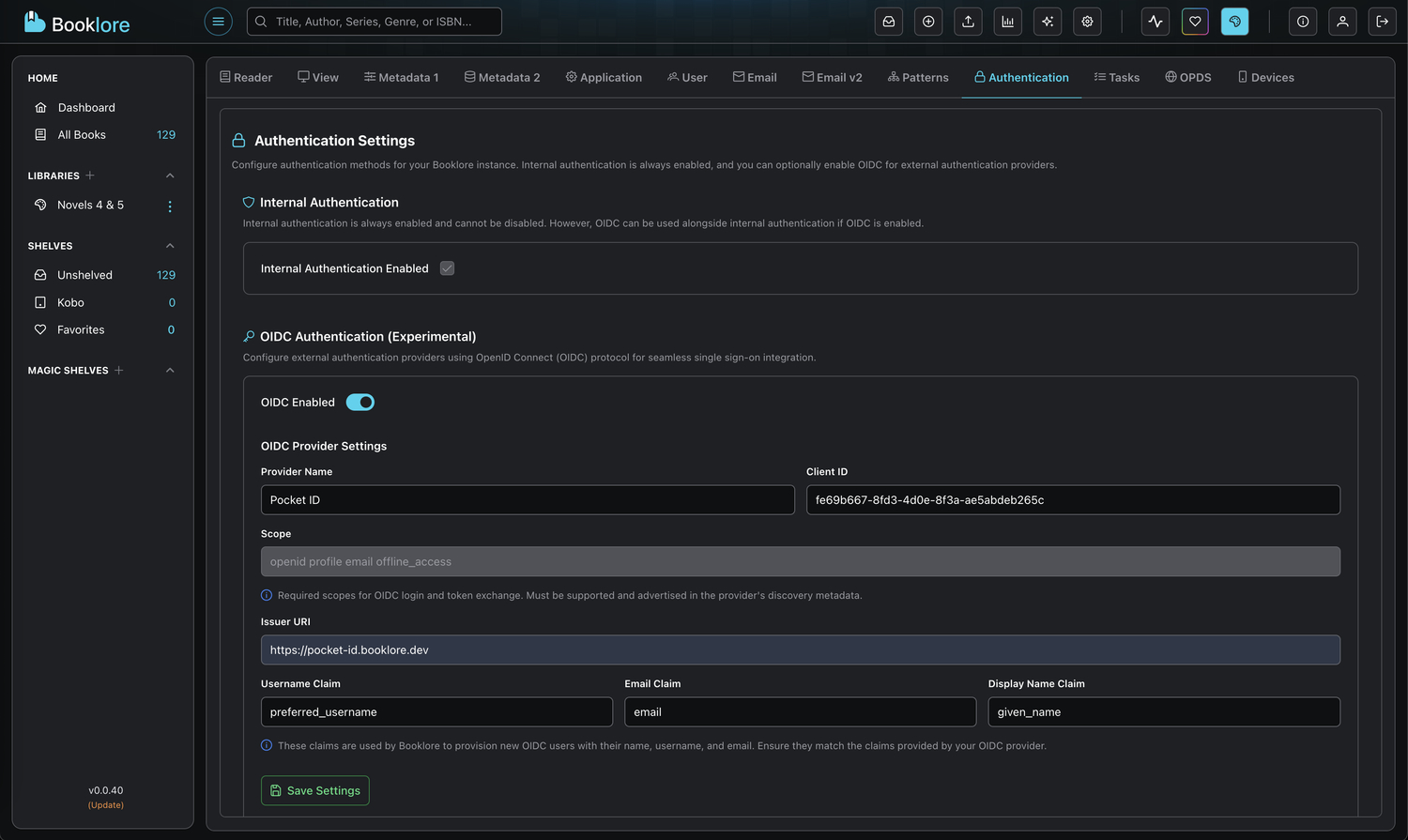Click the Internal Authentication Enabled checkbox
The image size is (1408, 840).
(x=447, y=267)
